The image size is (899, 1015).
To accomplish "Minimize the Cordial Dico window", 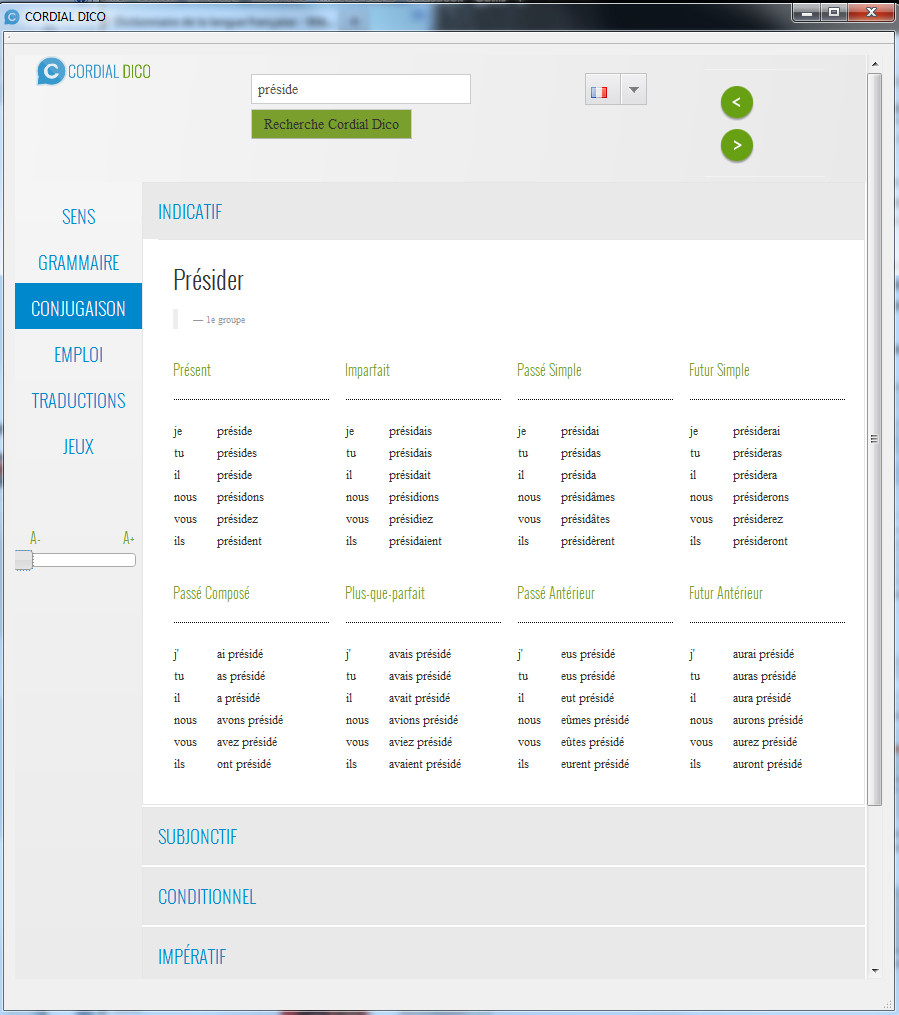I will click(807, 12).
